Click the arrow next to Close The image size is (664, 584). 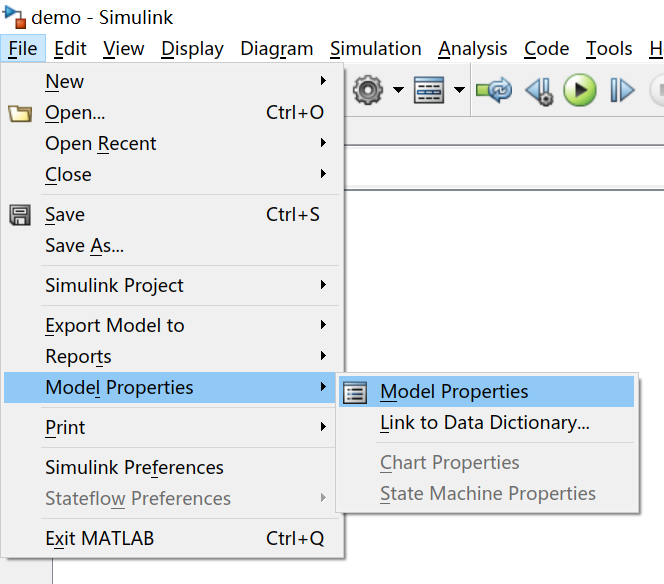(x=323, y=174)
